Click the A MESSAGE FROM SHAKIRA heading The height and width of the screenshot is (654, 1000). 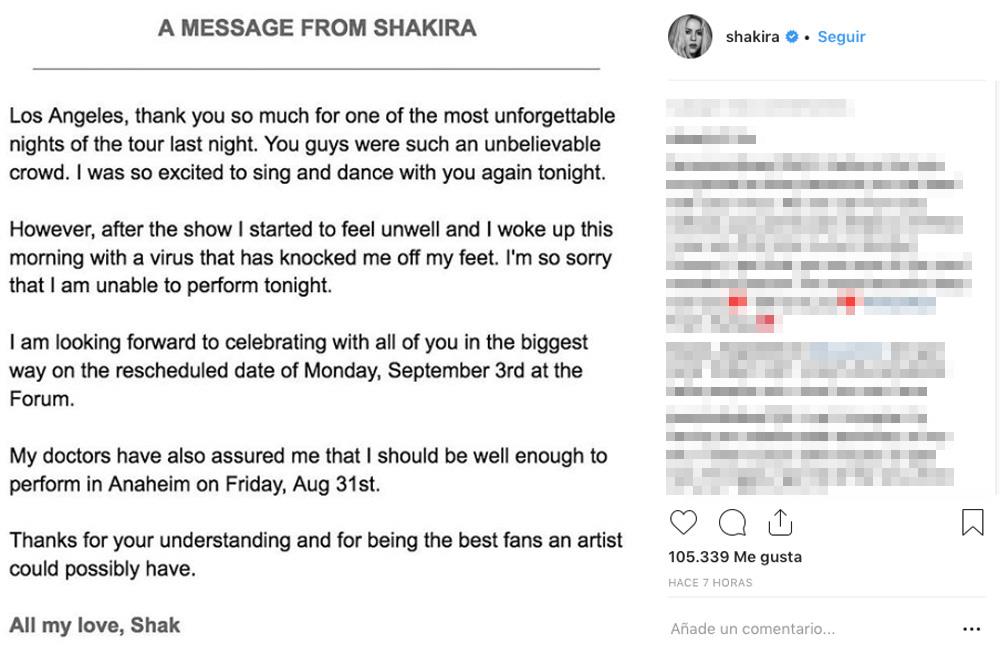(x=317, y=28)
